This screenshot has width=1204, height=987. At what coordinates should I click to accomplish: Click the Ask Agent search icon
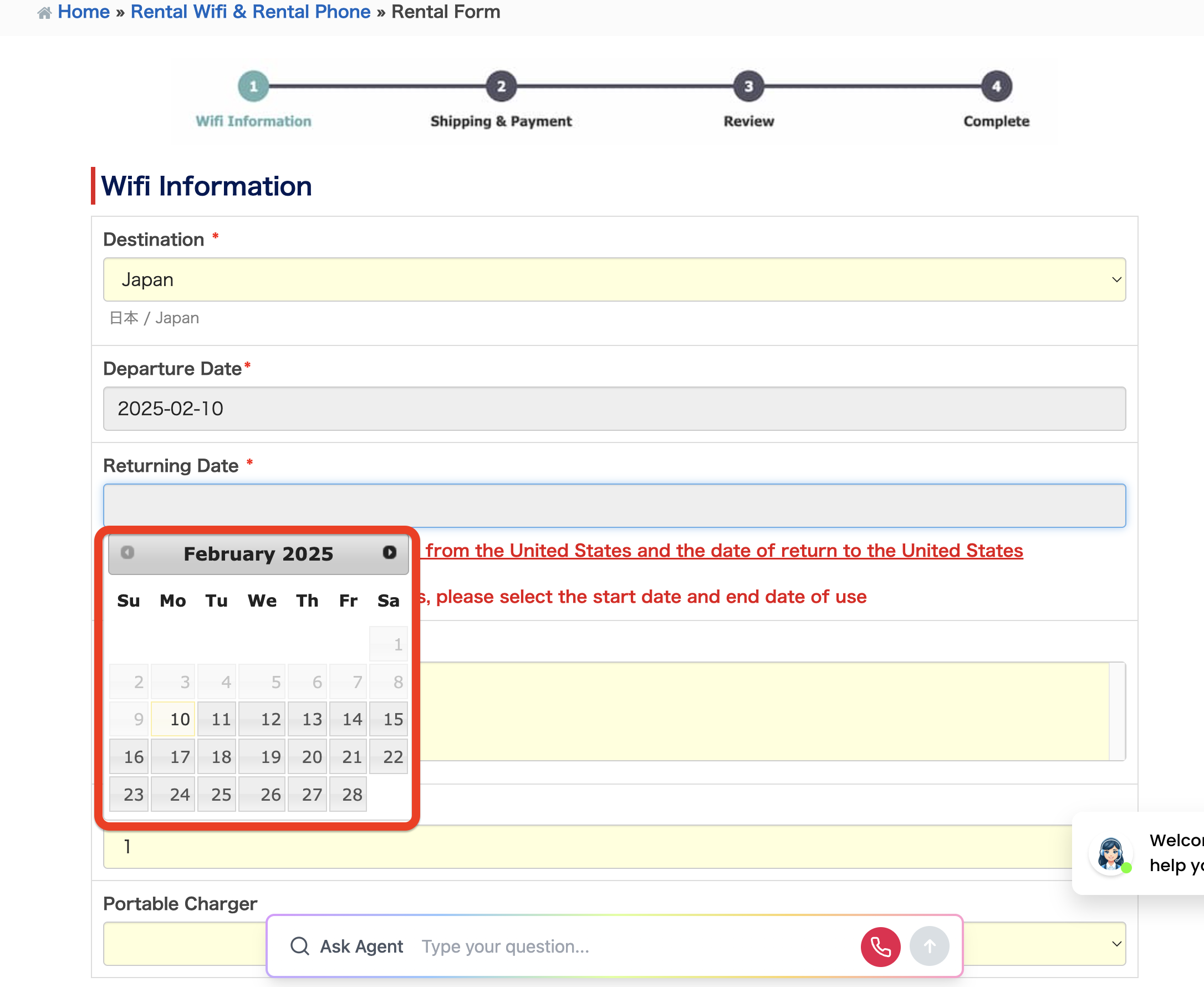coord(299,947)
